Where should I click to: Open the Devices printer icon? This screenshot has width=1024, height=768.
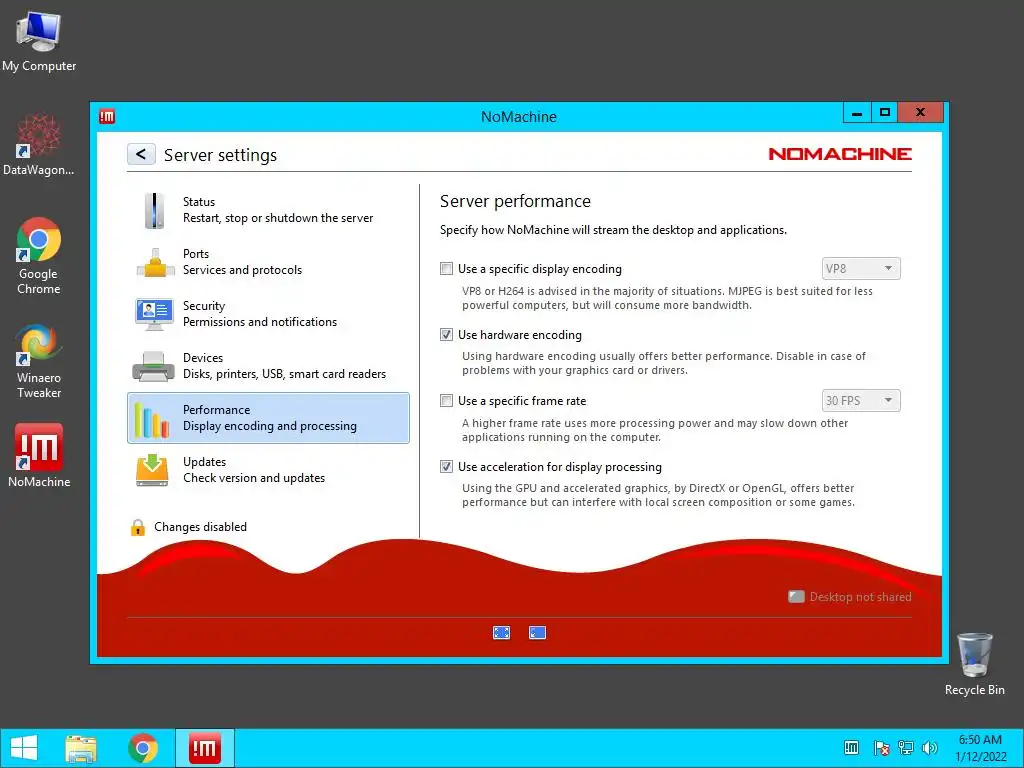pyautogui.click(x=153, y=366)
